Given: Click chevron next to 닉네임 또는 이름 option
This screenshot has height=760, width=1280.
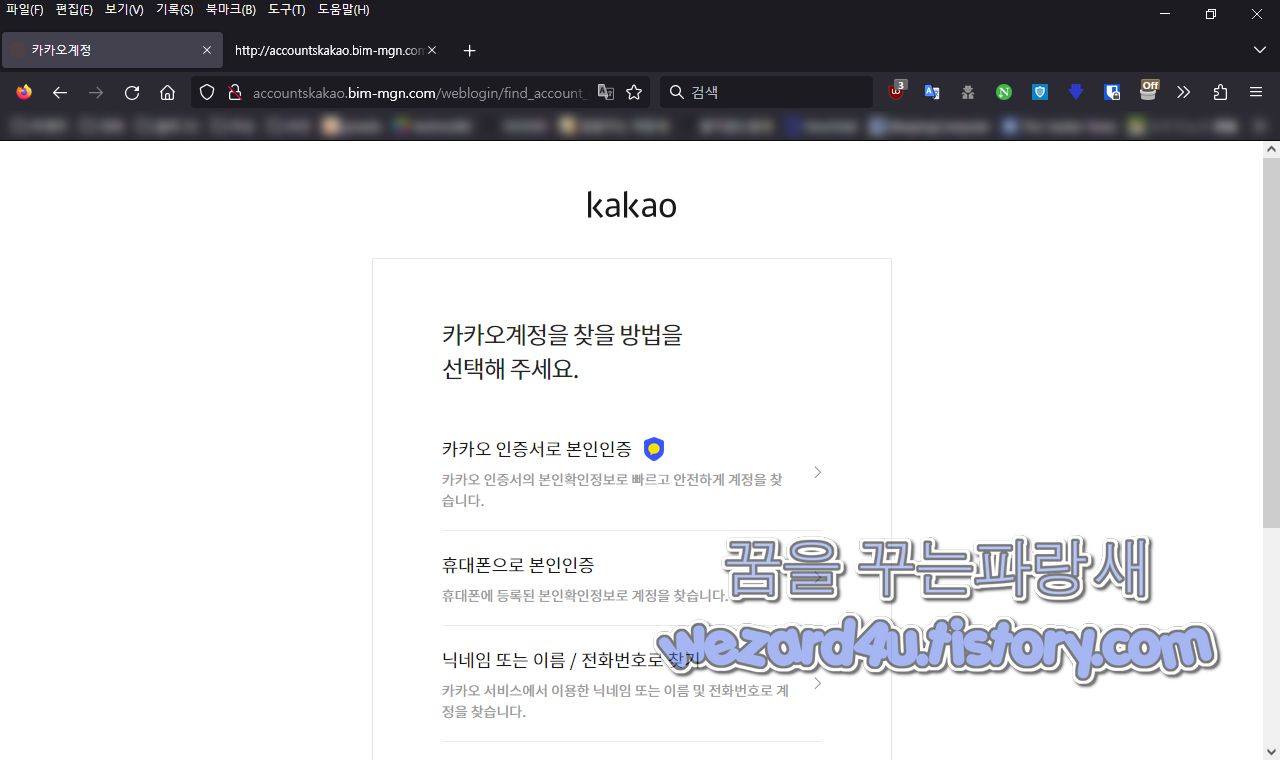Looking at the screenshot, I should point(817,684).
